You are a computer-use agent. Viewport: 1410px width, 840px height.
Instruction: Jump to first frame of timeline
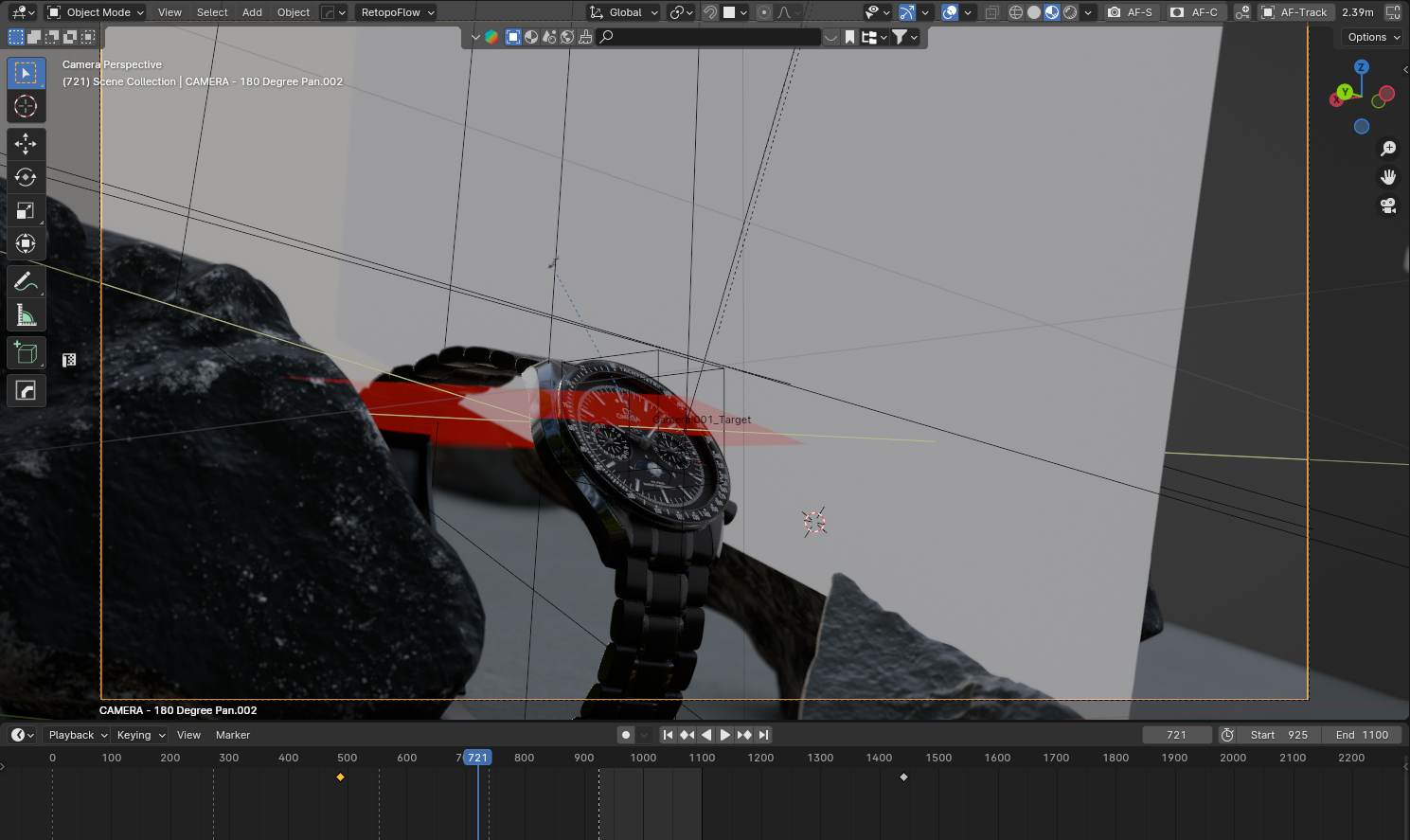point(669,735)
